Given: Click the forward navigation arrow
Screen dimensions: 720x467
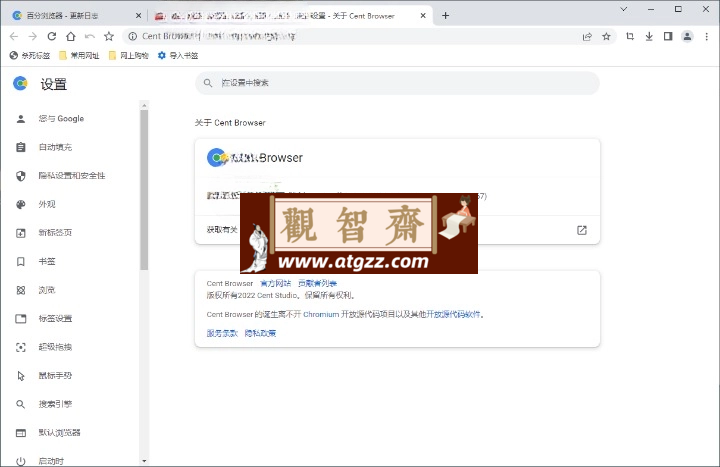Looking at the screenshot, I should 33,36.
